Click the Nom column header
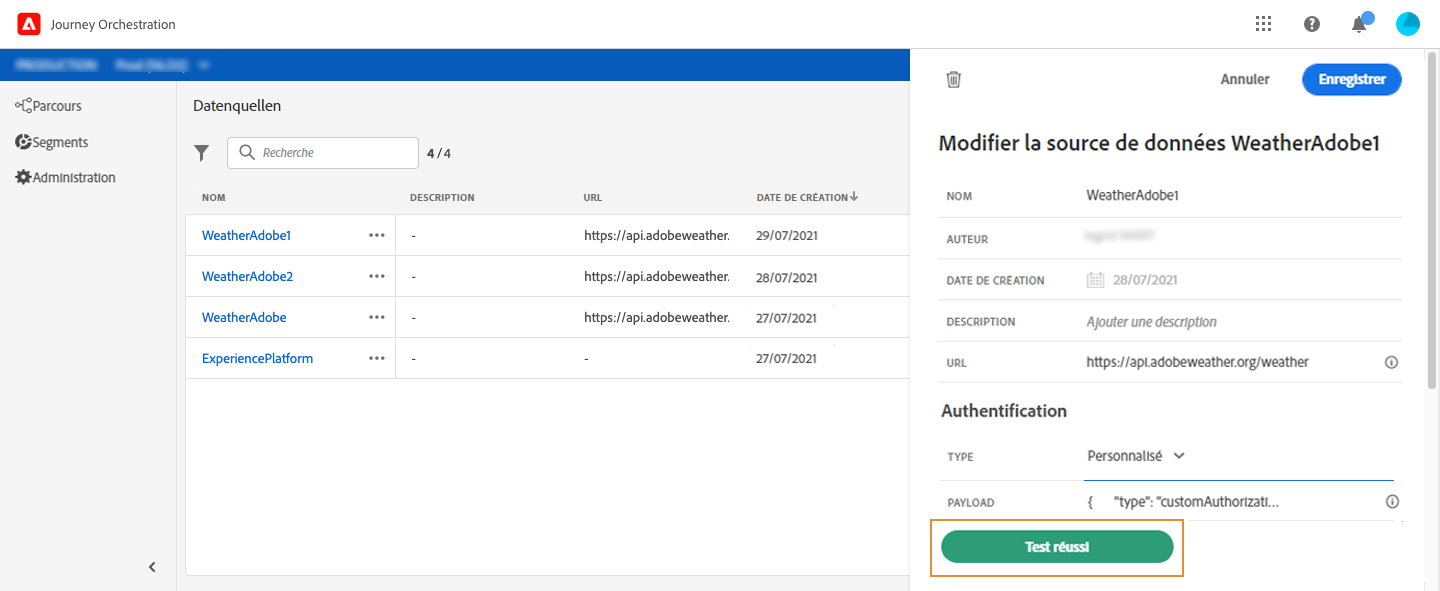The height and width of the screenshot is (591, 1440). 213,197
